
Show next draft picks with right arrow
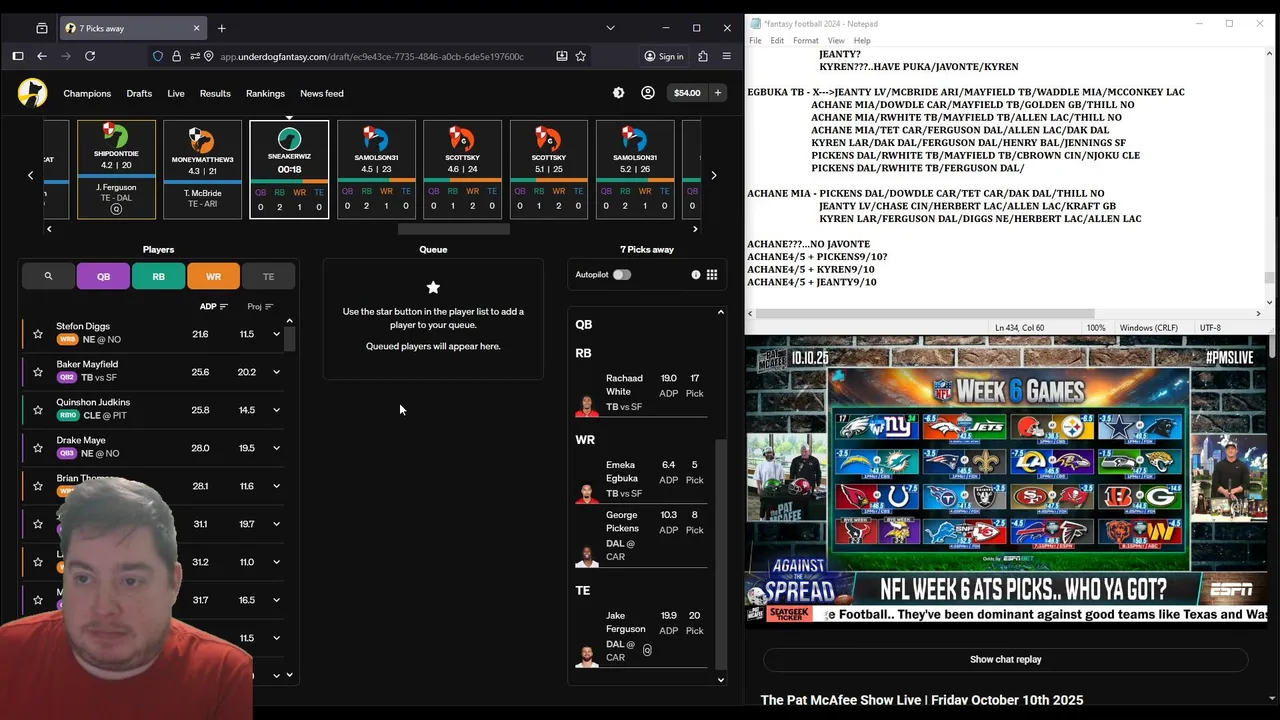[713, 175]
